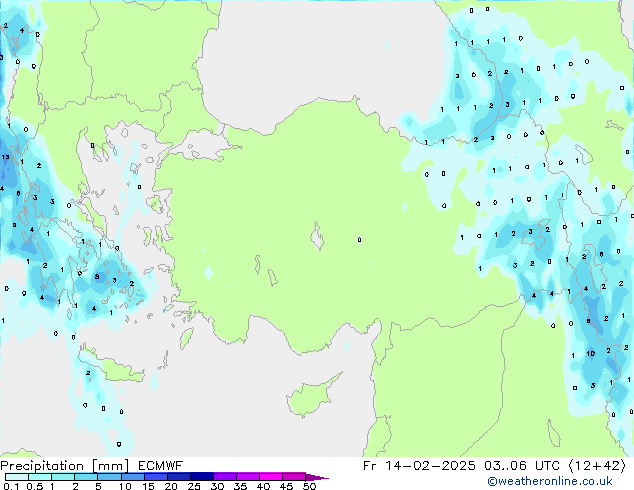
Task: Click the "50" legend scale label
Action: (x=309, y=486)
